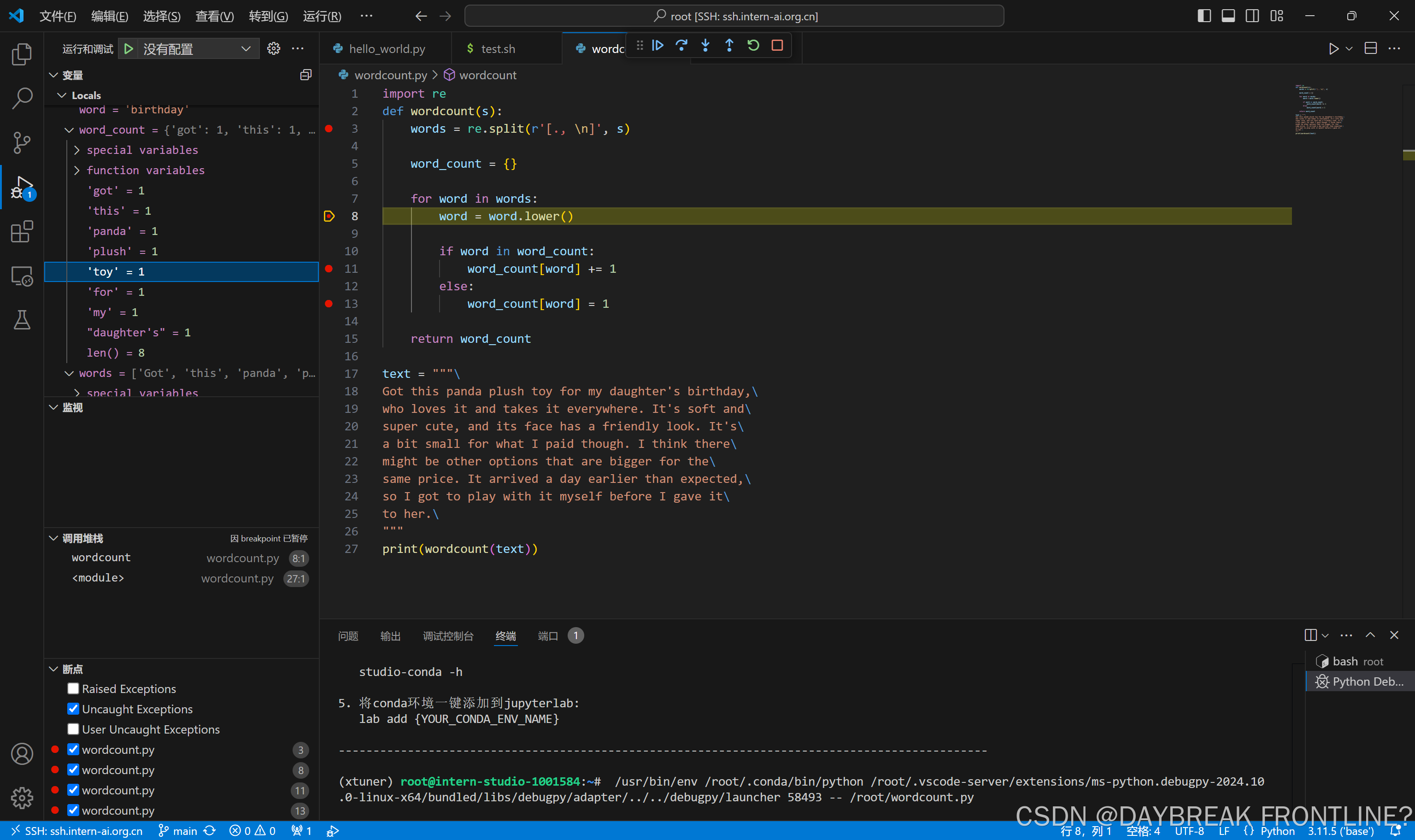Click the debug Continue button
This screenshot has height=840, width=1415.
coord(657,45)
